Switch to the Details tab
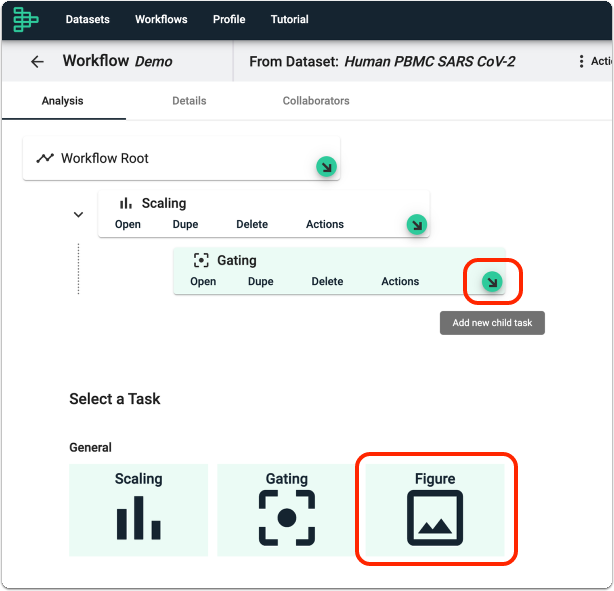Image resolution: width=614 pixels, height=591 pixels. [x=189, y=101]
